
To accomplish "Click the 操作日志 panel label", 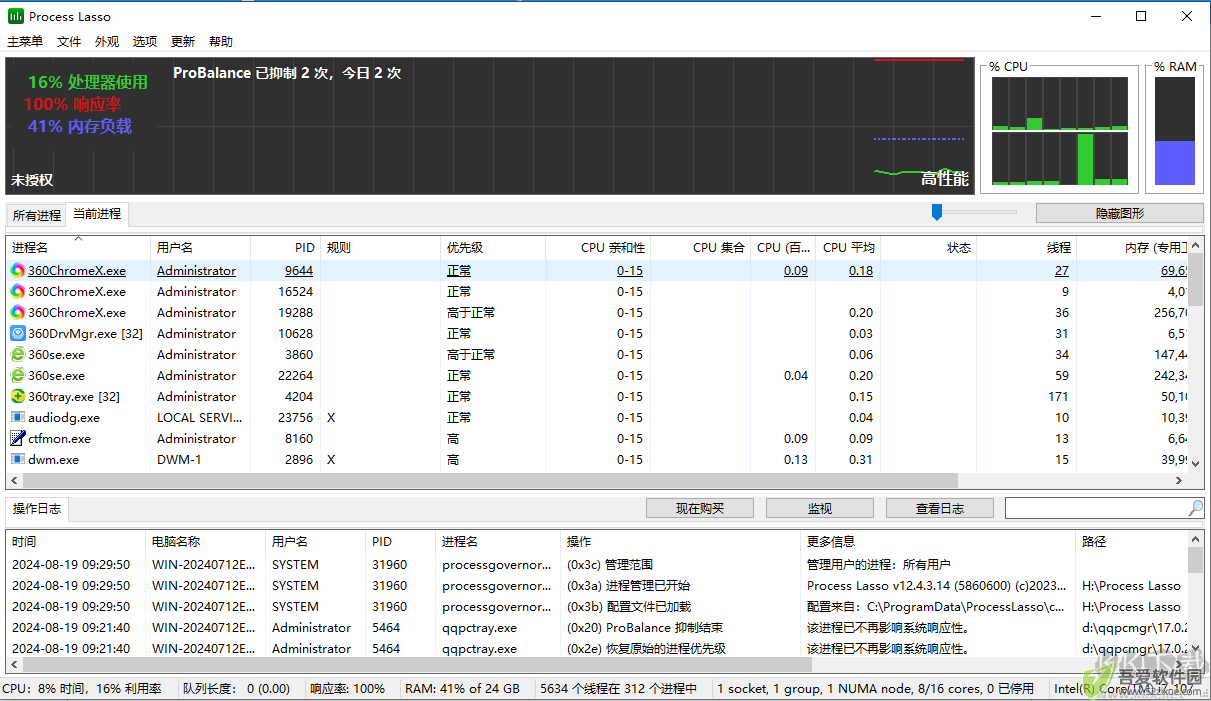I will [37, 508].
